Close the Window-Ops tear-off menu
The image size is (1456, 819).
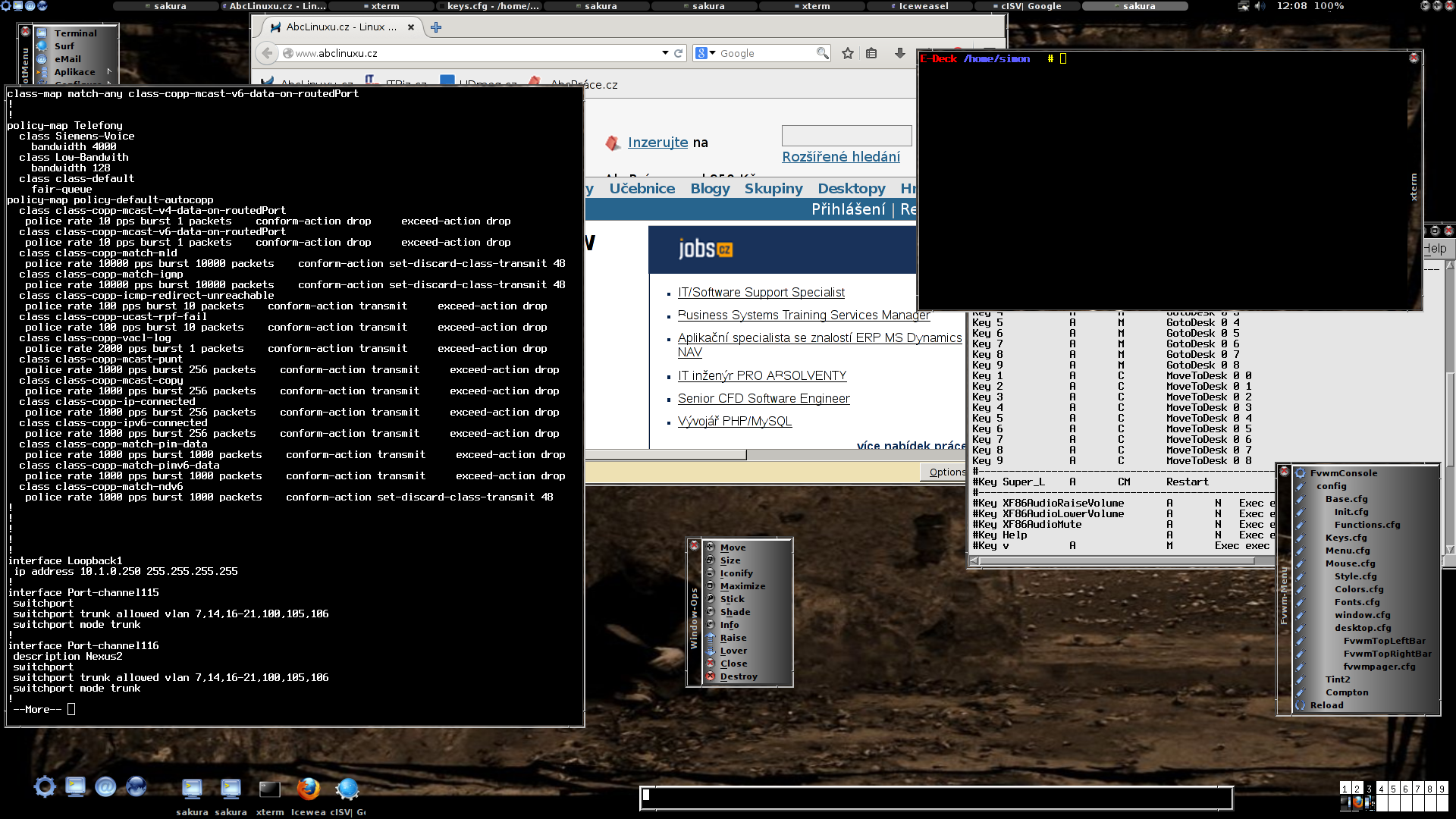(x=694, y=545)
